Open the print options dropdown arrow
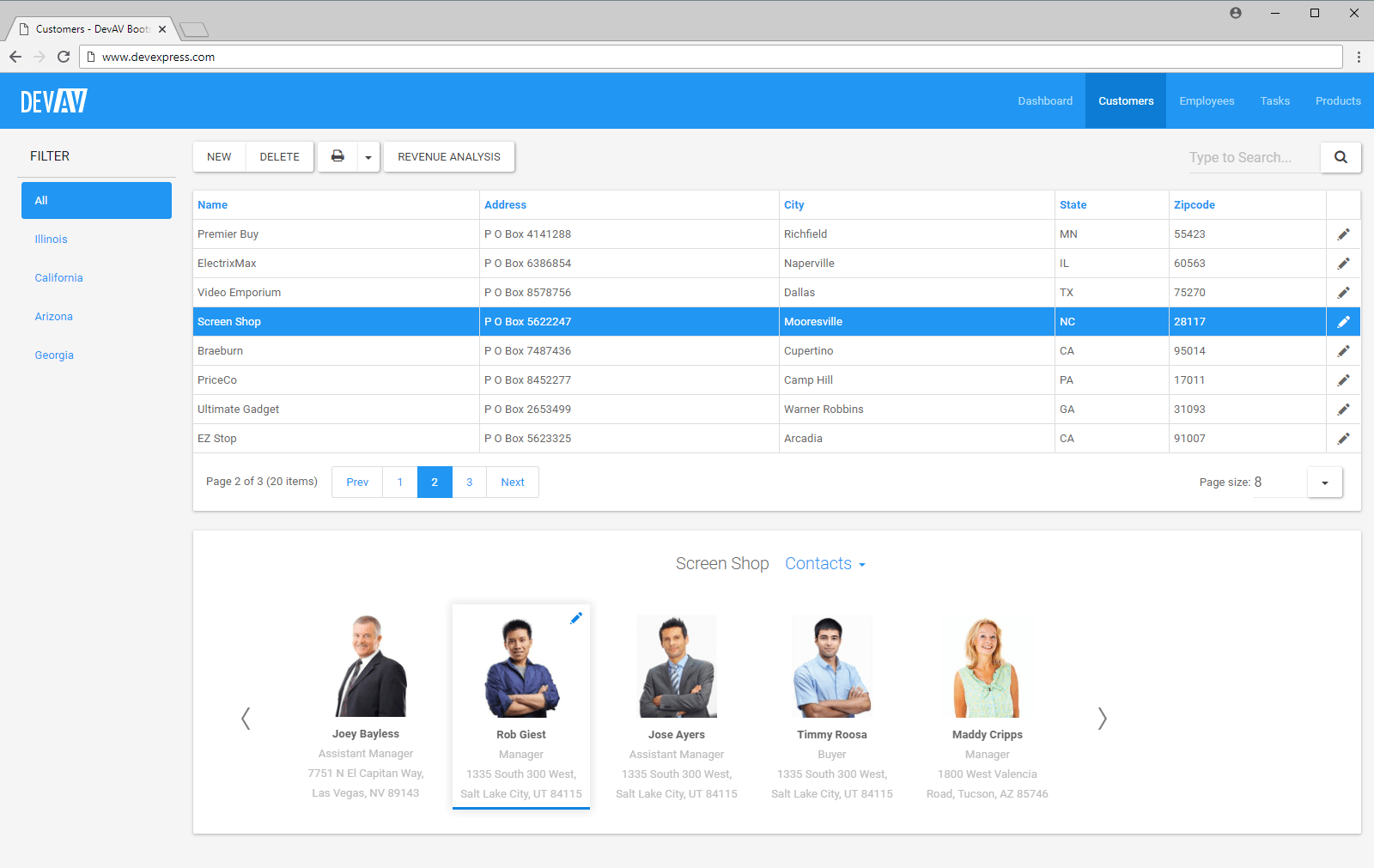 pos(368,156)
